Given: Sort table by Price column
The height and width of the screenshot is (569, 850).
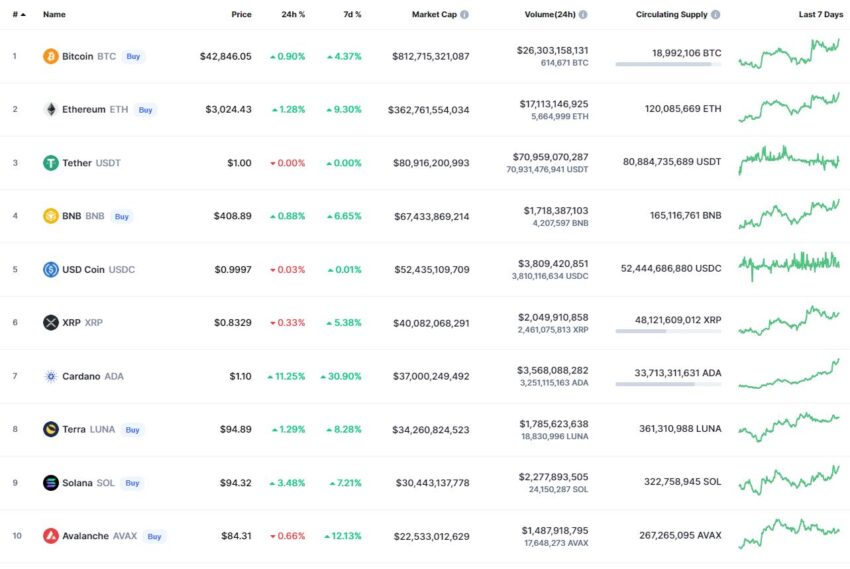Looking at the screenshot, I should click(x=241, y=15).
